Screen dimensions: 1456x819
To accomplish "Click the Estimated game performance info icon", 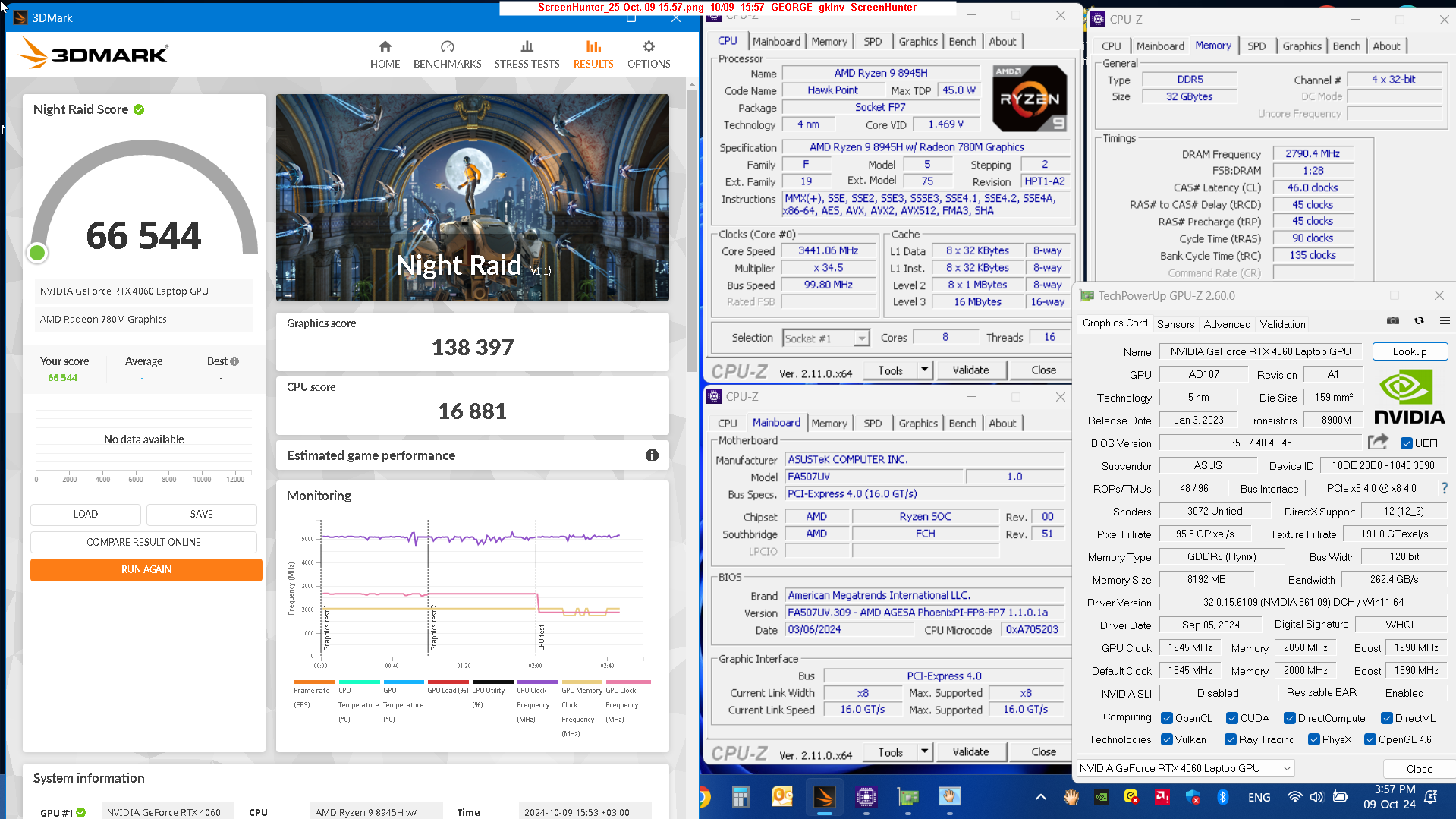I will tap(652, 455).
